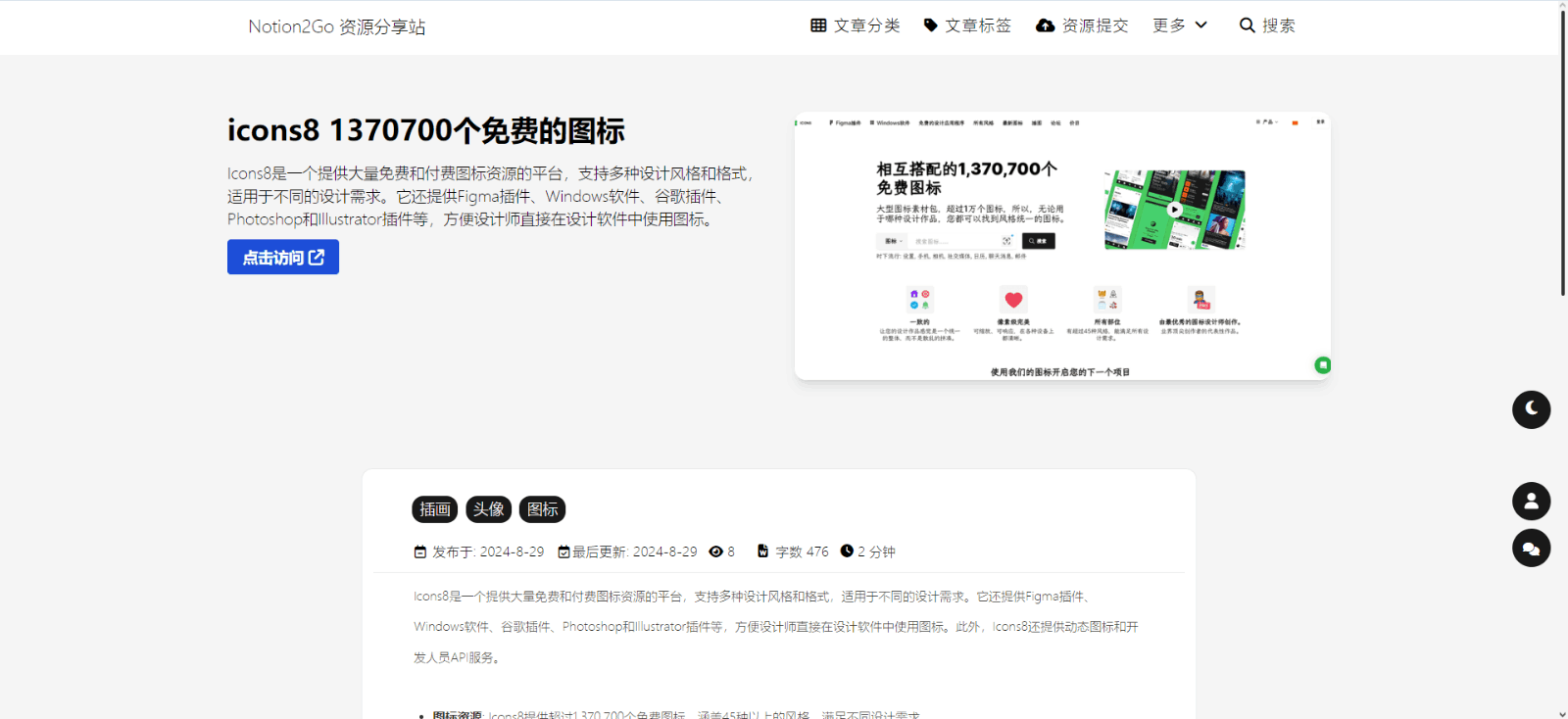
Task: Open the icons8 website preview thumbnail
Action: tap(1062, 246)
